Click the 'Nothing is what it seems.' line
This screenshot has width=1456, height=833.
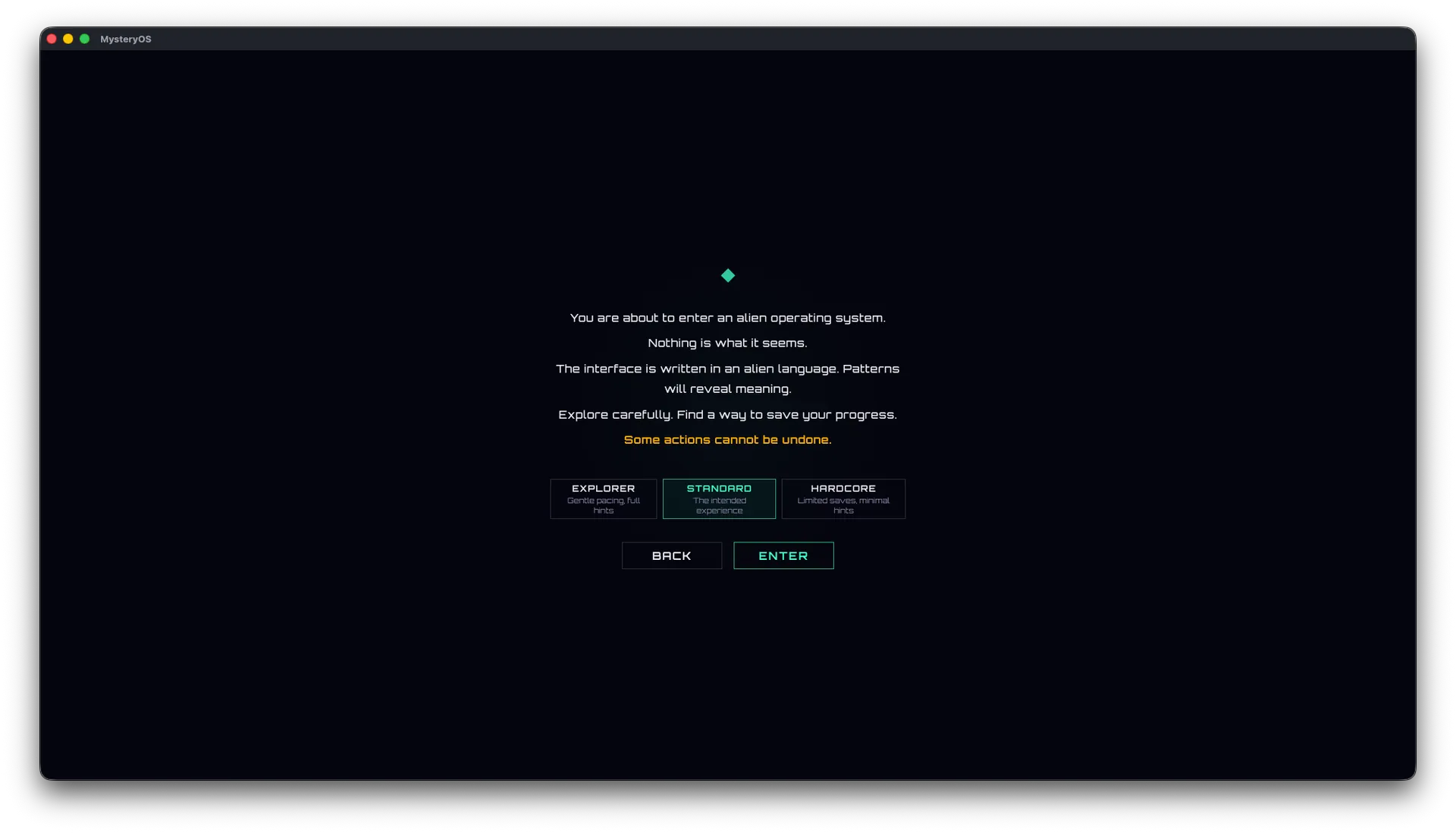click(x=727, y=343)
